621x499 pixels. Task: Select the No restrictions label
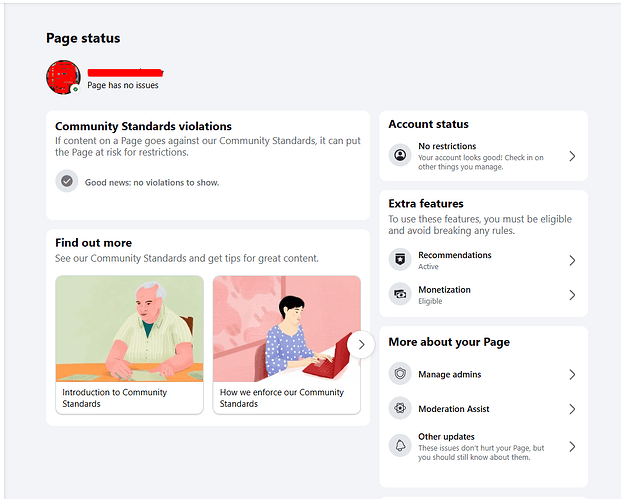point(447,146)
